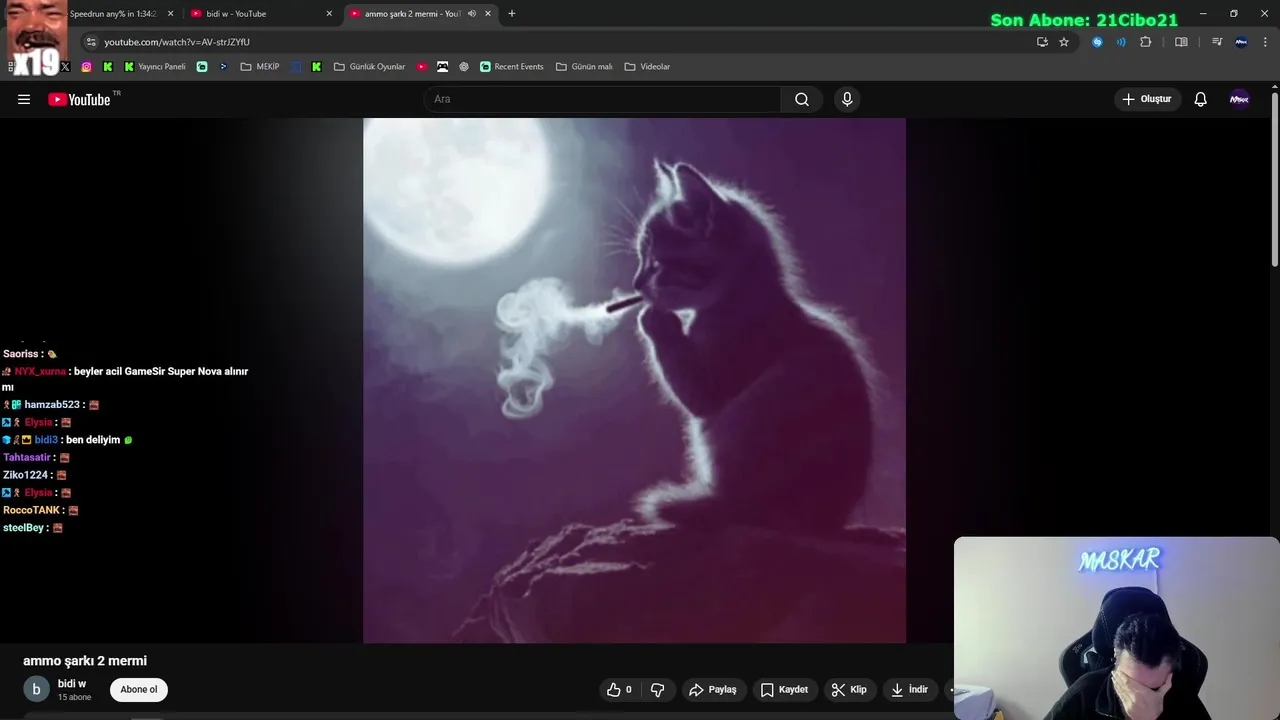Open the YouTube notifications bell

click(1201, 99)
